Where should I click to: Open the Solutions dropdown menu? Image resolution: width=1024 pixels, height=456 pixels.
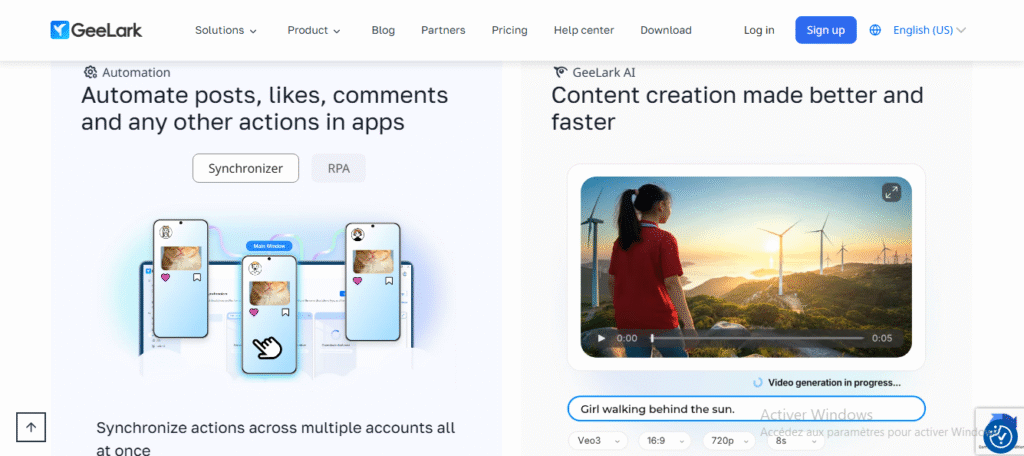click(x=225, y=30)
